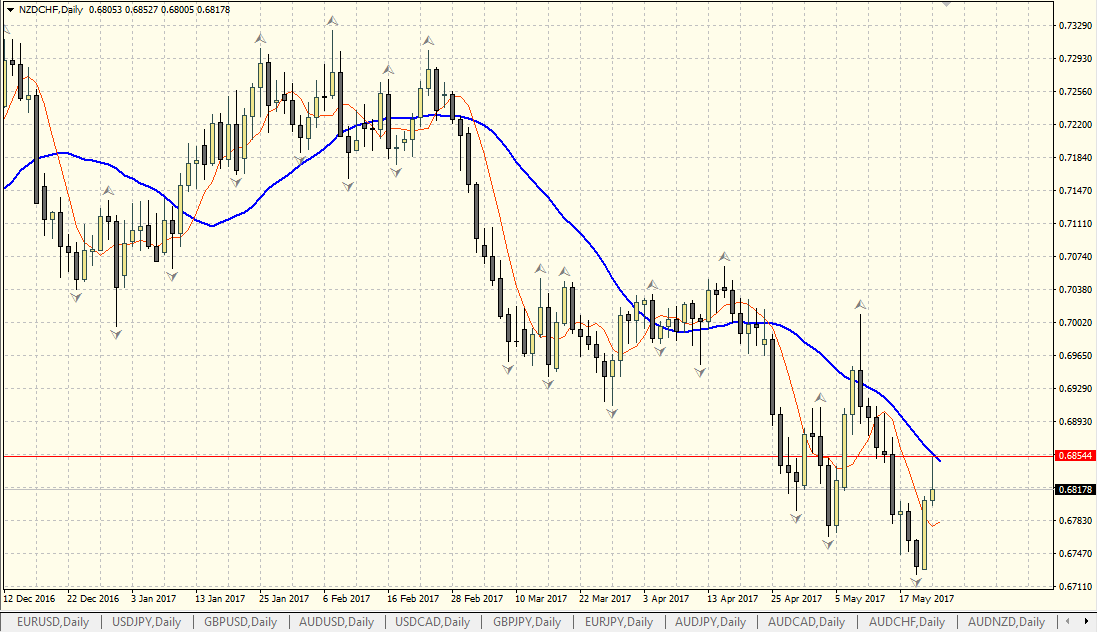Click the 13 Jan 2017 date label
Viewport: 1097px width, 632px height.
click(x=220, y=599)
